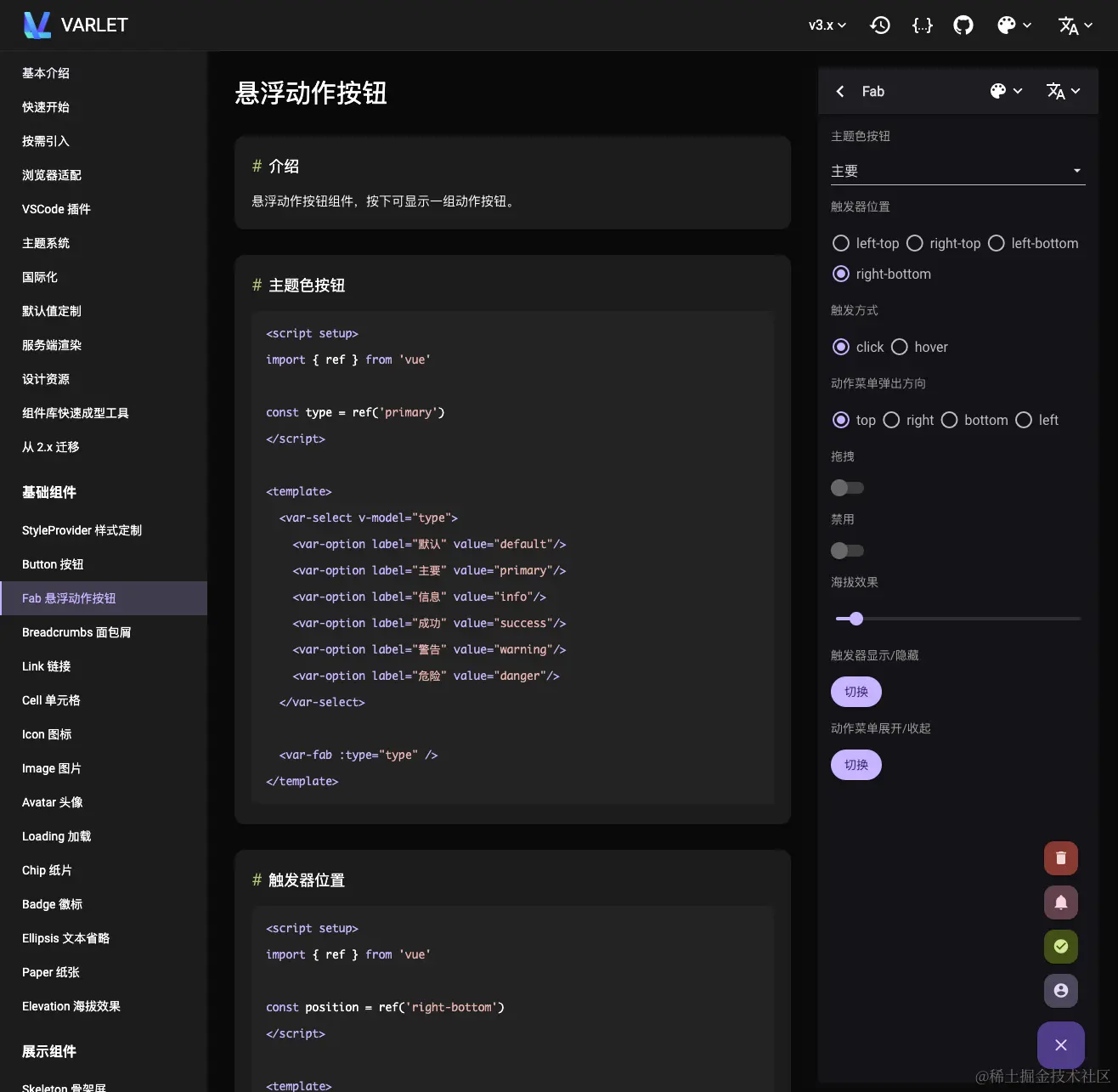Open the v3.x version dropdown
The height and width of the screenshot is (1092, 1118).
point(827,25)
